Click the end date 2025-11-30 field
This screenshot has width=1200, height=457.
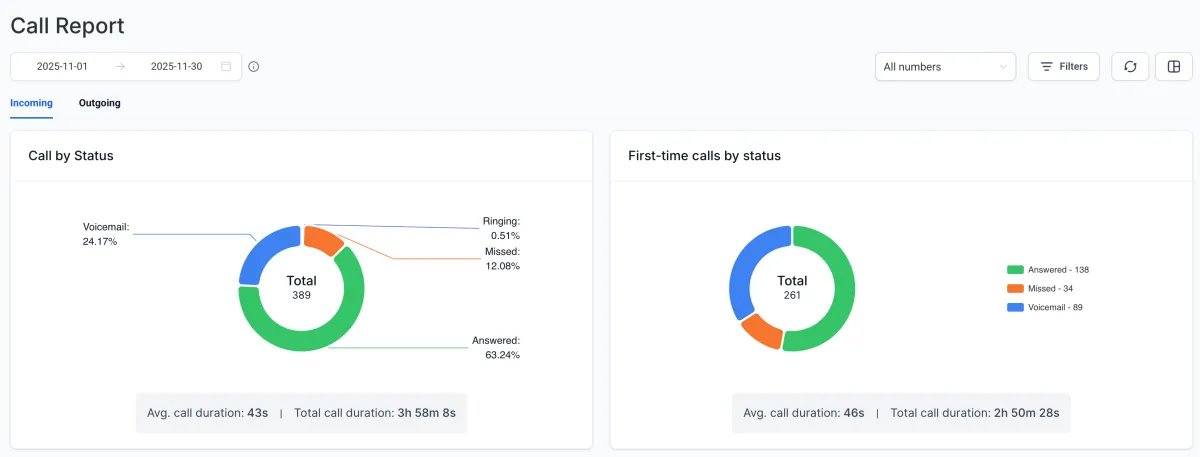tap(176, 67)
